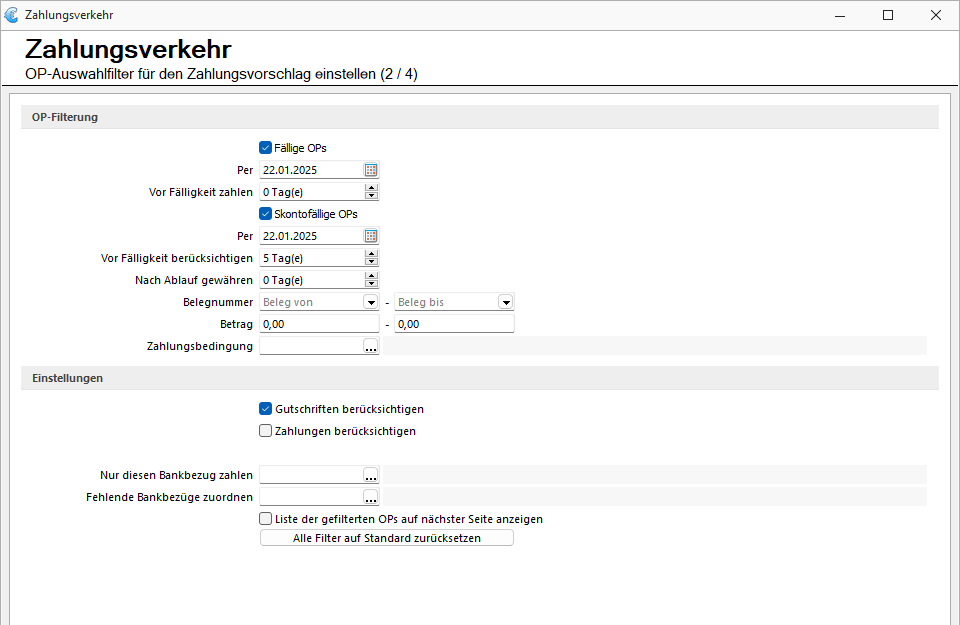The height and width of the screenshot is (625, 960).
Task: Disable Gutschriften berücksichtigen option
Action: pos(265,409)
